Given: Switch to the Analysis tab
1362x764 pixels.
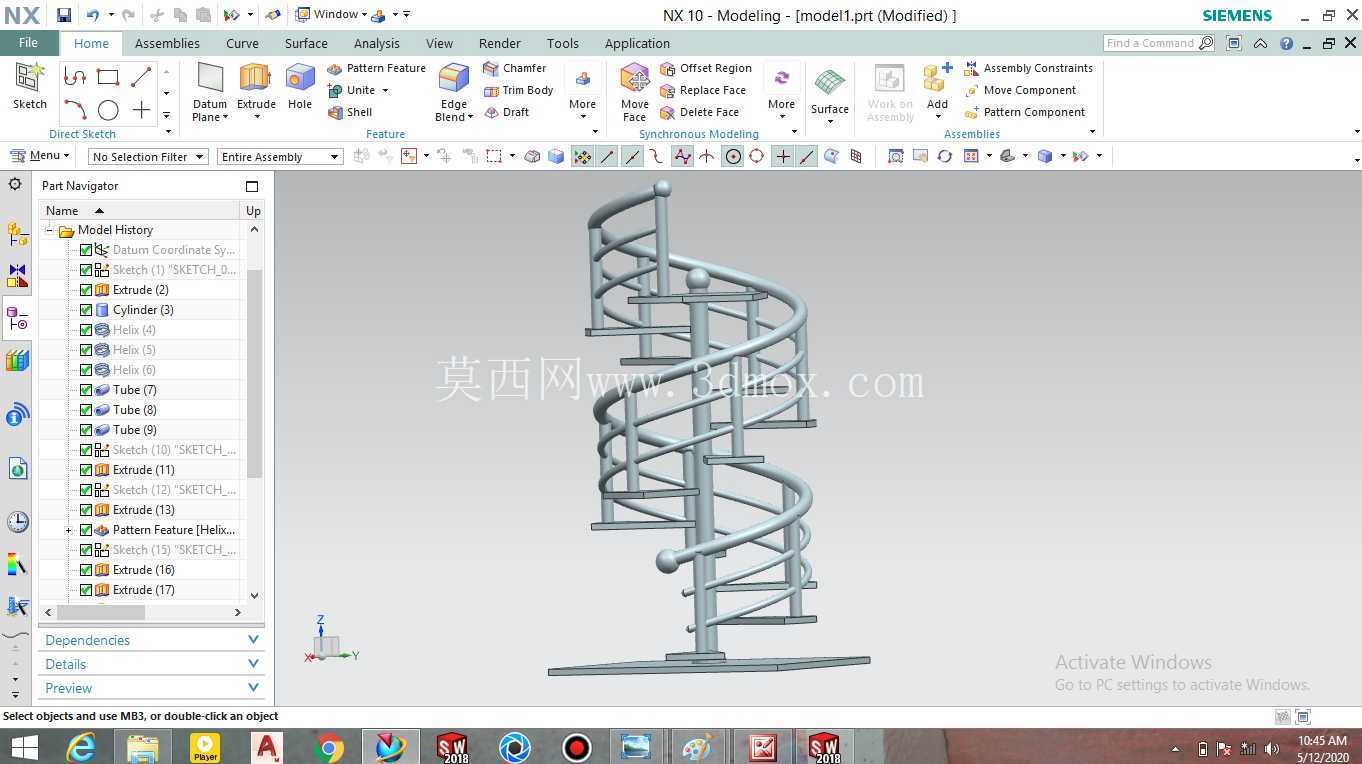Looking at the screenshot, I should (377, 43).
